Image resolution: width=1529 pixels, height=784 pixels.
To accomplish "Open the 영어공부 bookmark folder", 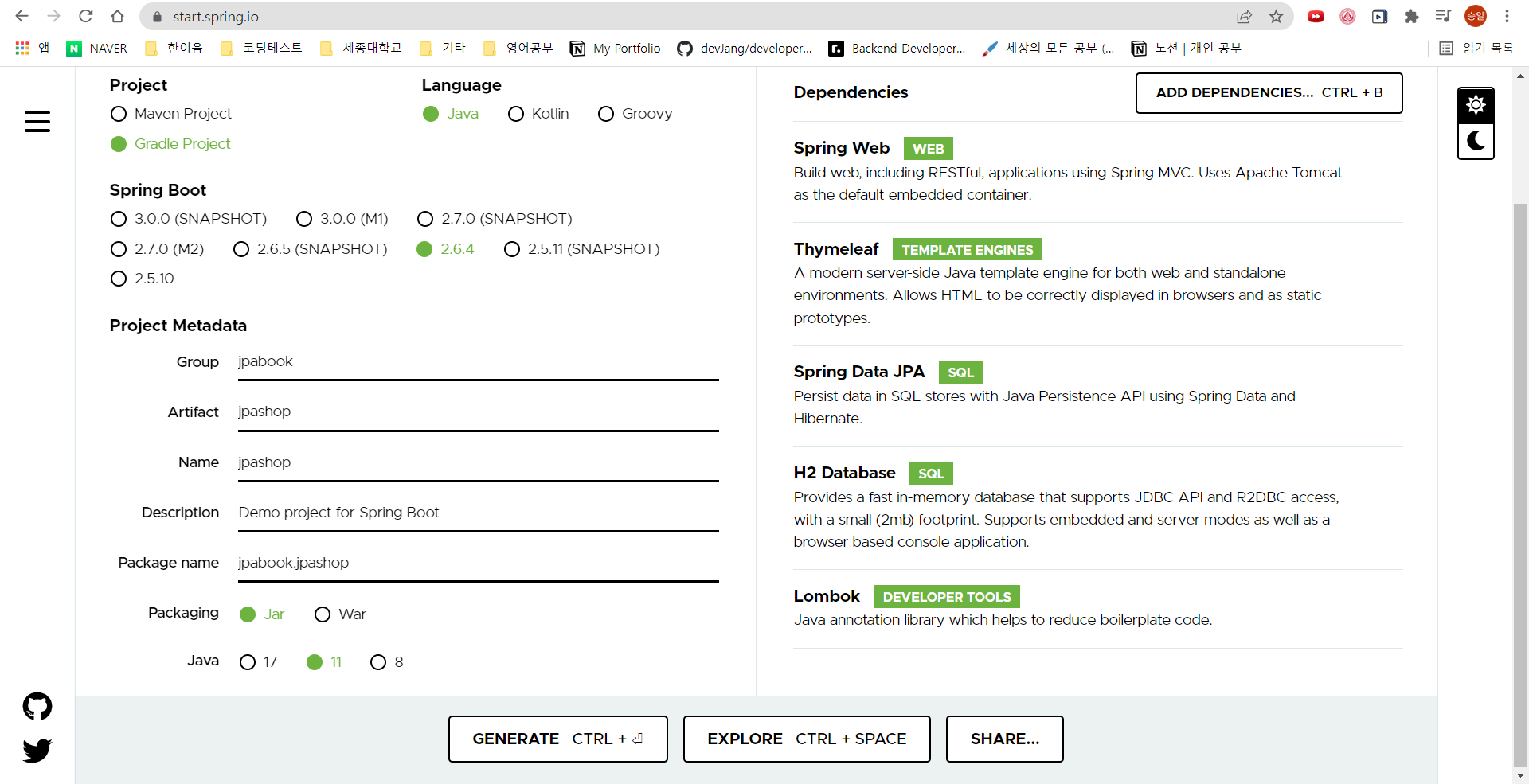I will (519, 49).
